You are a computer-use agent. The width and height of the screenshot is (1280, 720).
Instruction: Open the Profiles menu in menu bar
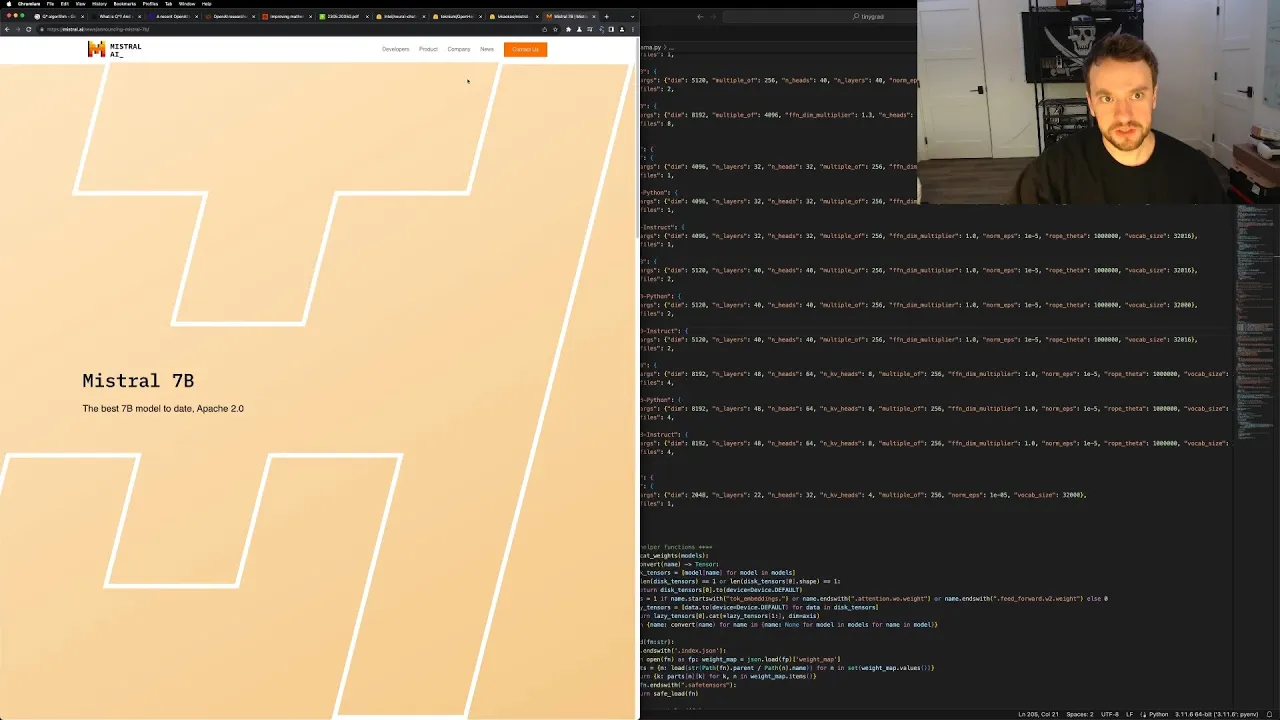click(151, 4)
